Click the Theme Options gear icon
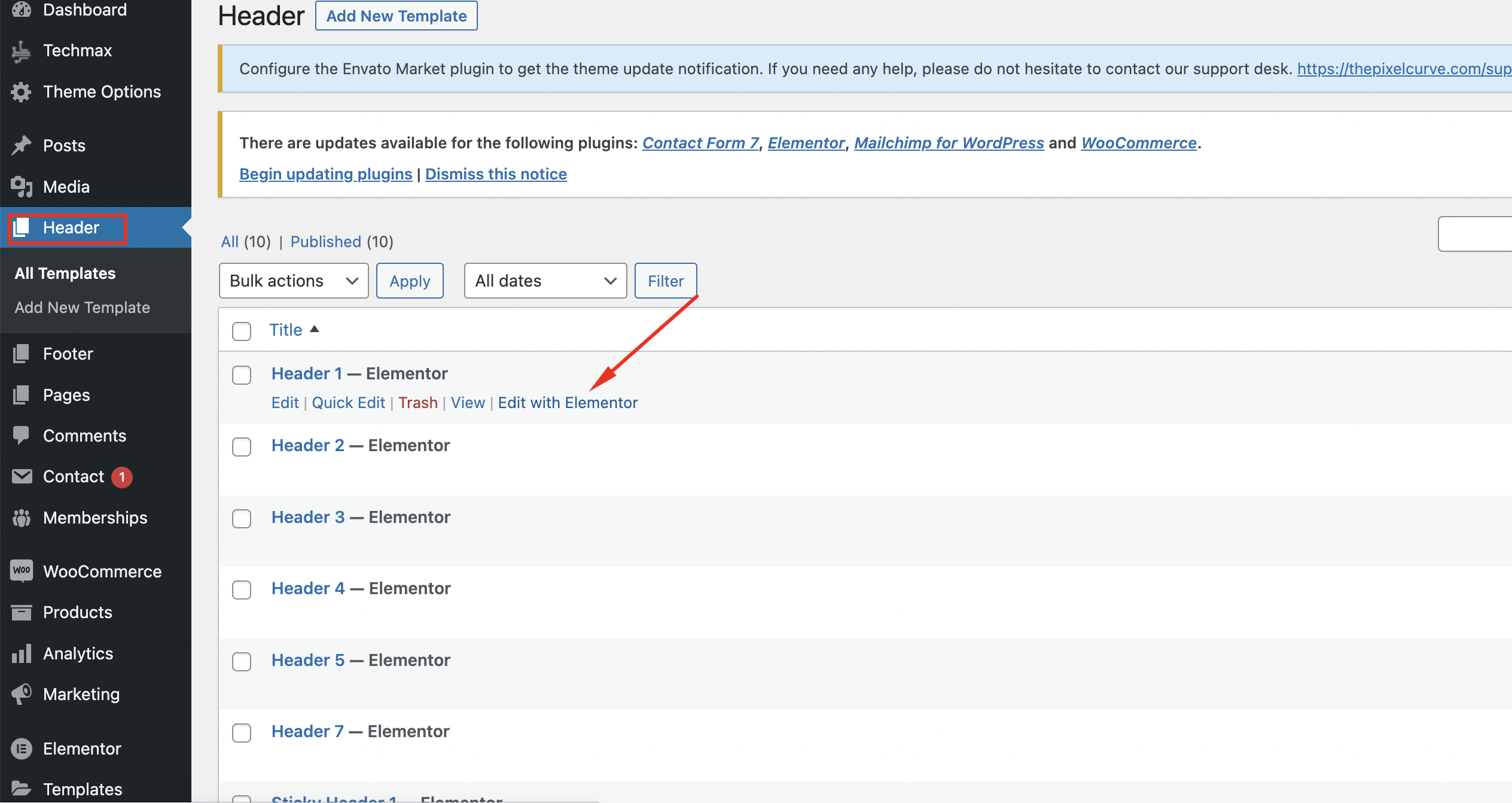 pos(22,92)
